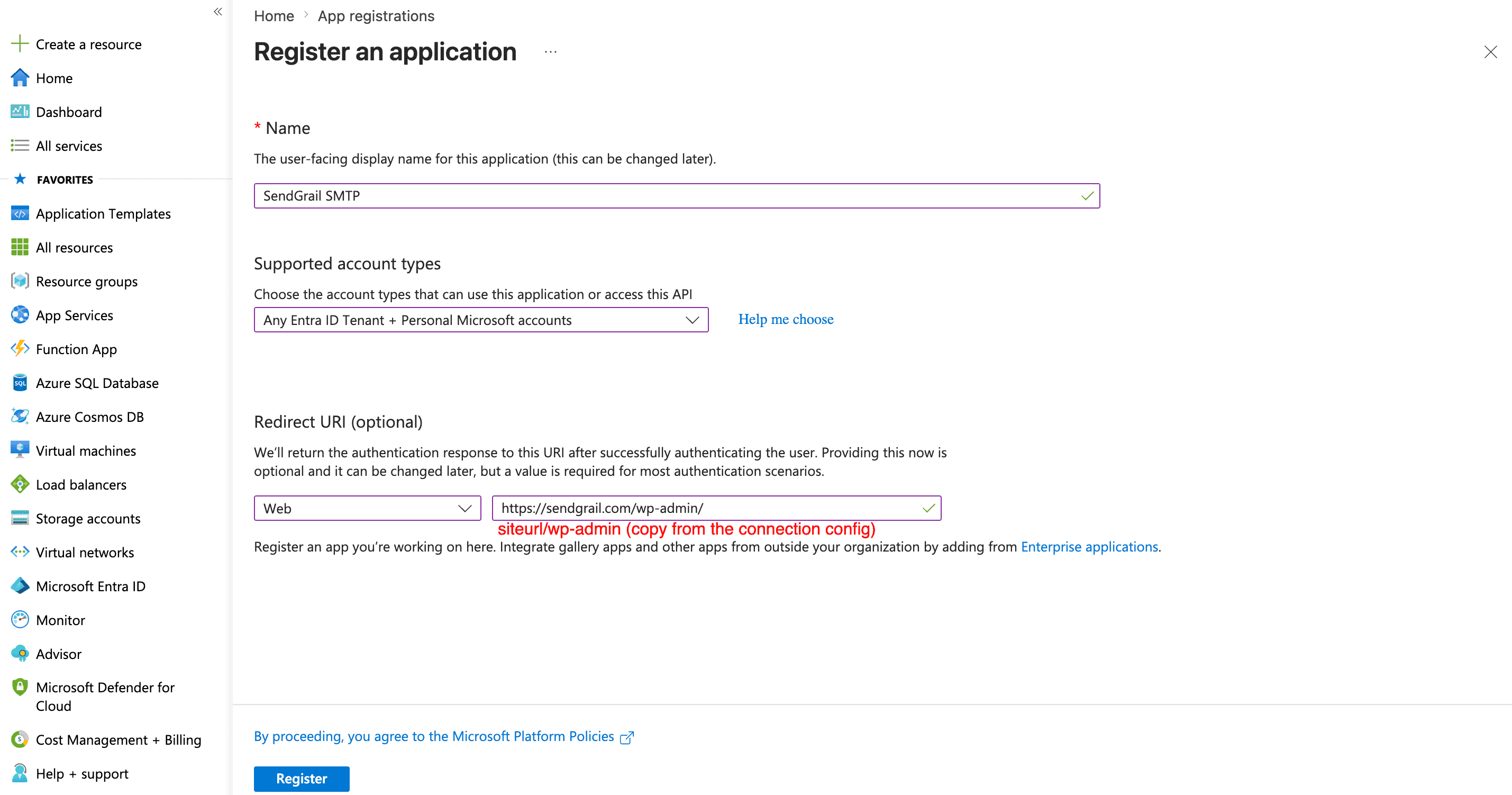Select Dashboard label in sidebar
1512x795 pixels.
69,112
